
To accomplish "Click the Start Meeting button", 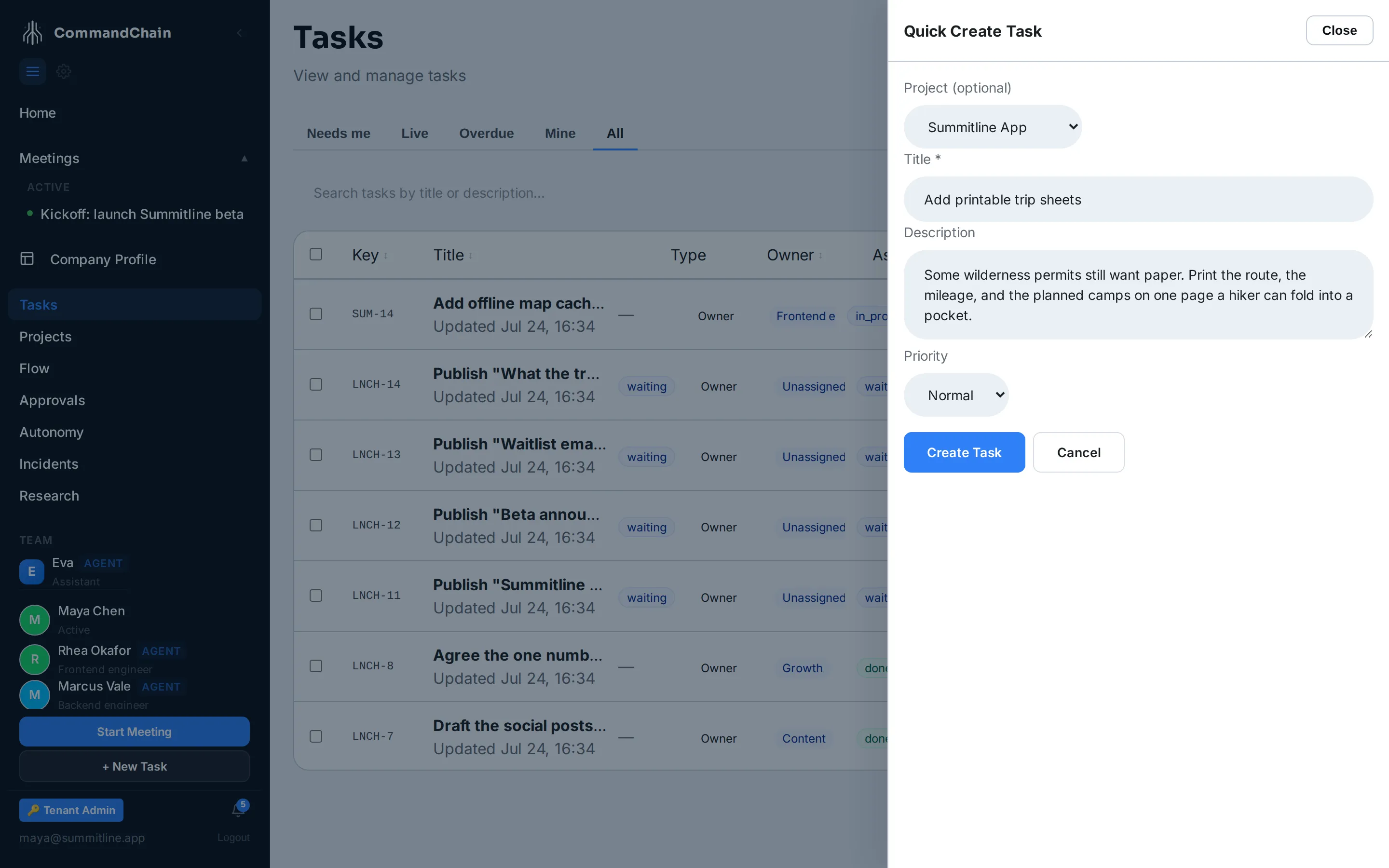I will (134, 732).
